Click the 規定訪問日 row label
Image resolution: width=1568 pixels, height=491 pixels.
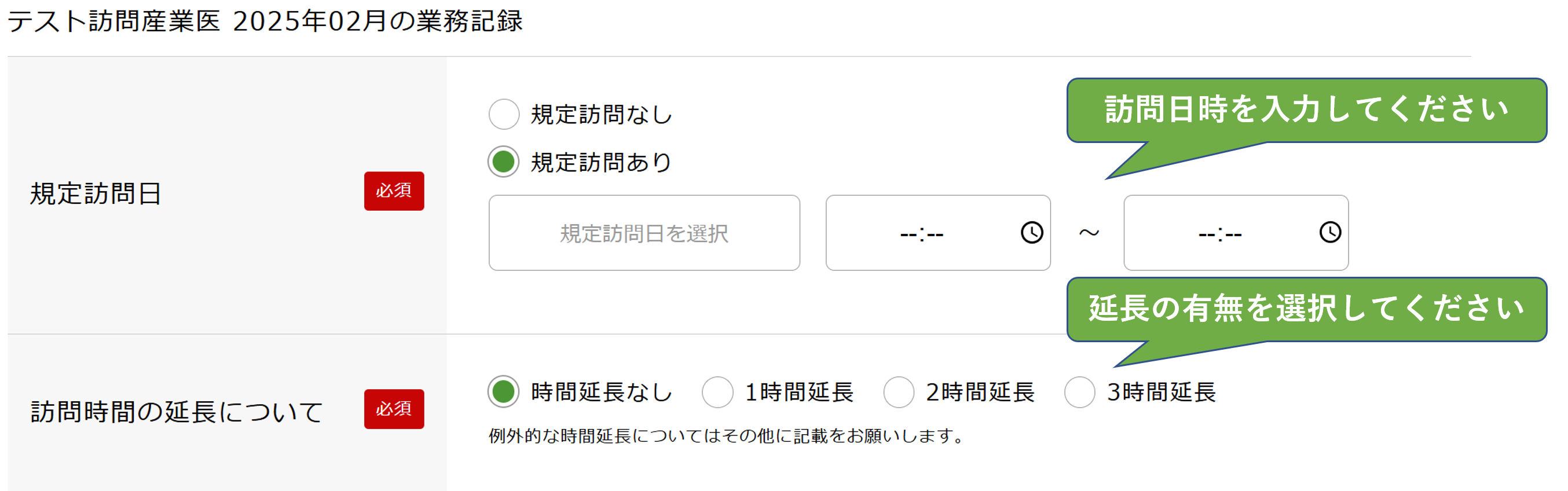[96, 194]
